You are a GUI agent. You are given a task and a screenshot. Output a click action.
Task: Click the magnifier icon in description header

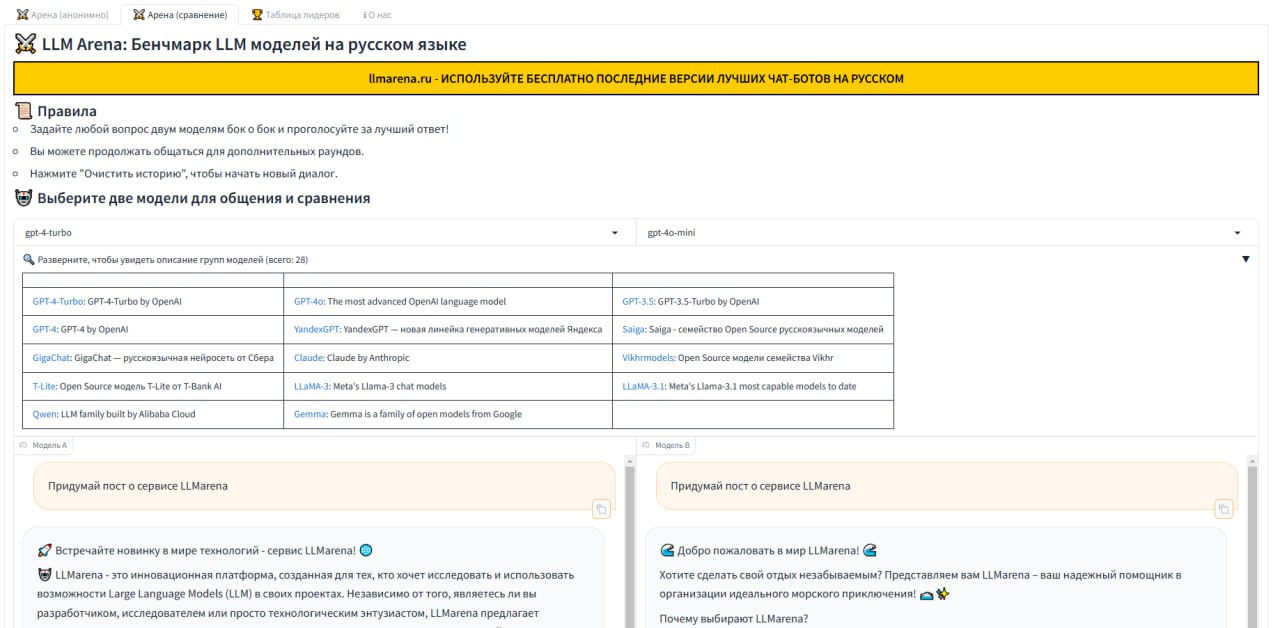[28, 259]
